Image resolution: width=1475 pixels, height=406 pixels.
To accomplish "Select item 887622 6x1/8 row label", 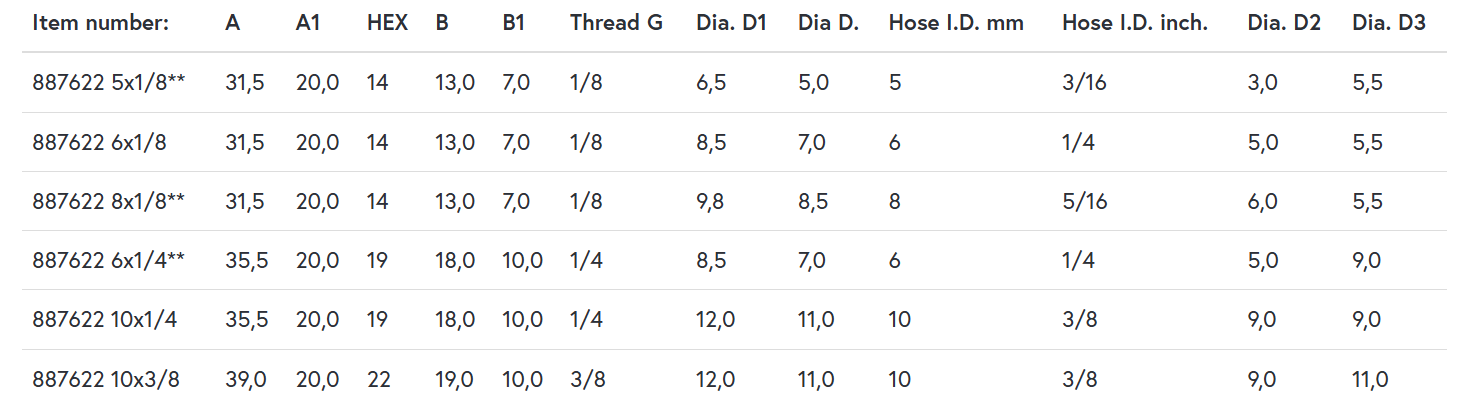I will (x=99, y=143).
